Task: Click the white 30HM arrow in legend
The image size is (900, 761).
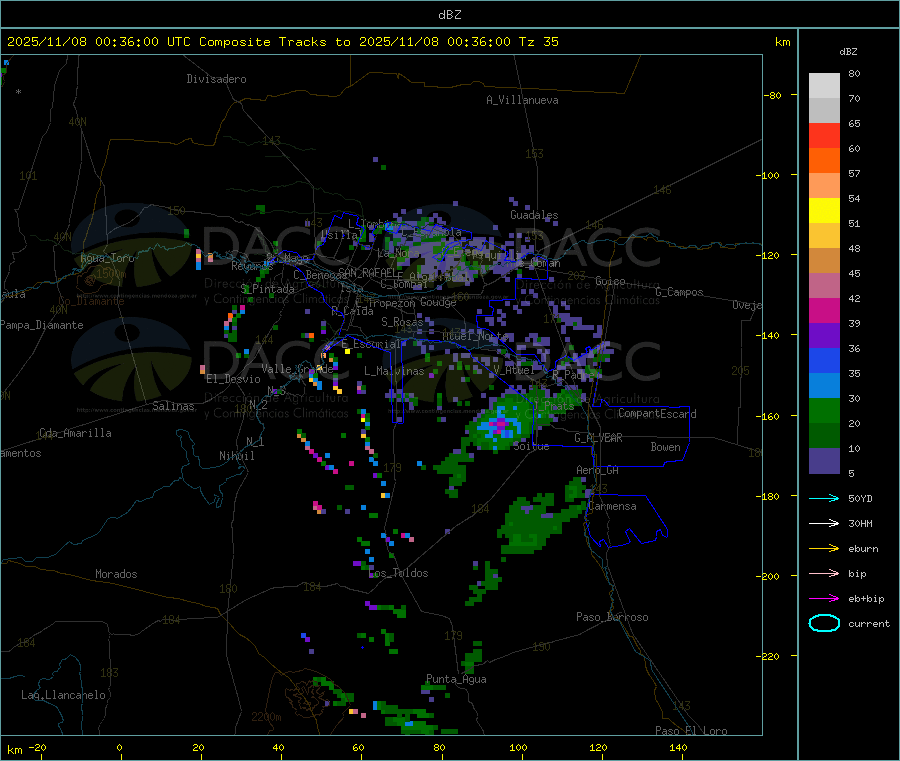Action: [824, 523]
